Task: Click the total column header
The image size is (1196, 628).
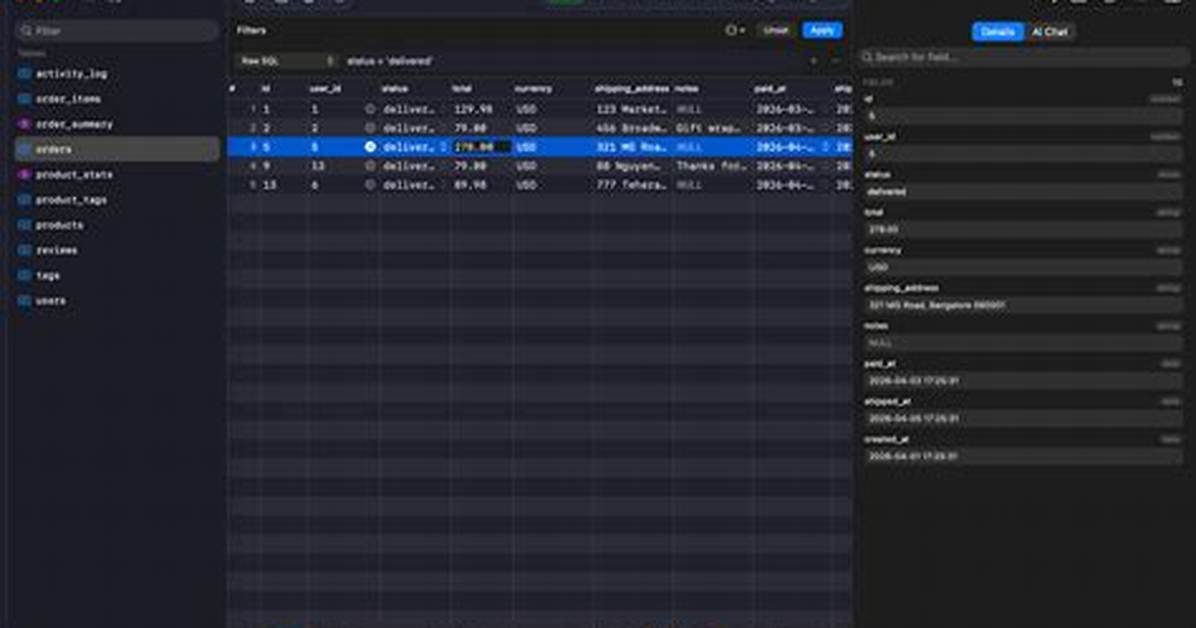Action: click(x=461, y=89)
